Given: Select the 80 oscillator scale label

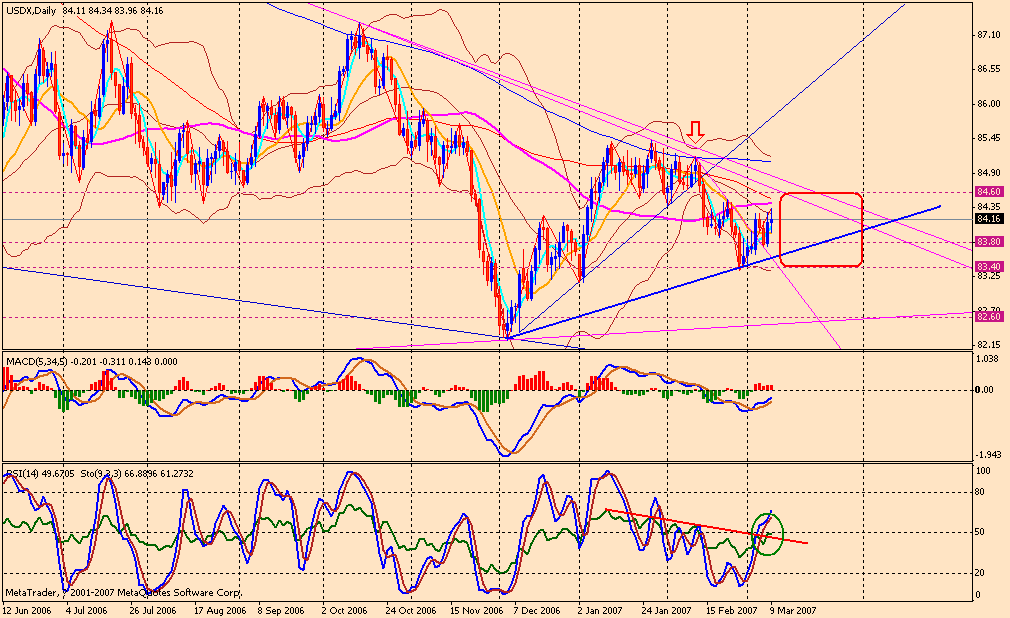Looking at the screenshot, I should (x=981, y=492).
